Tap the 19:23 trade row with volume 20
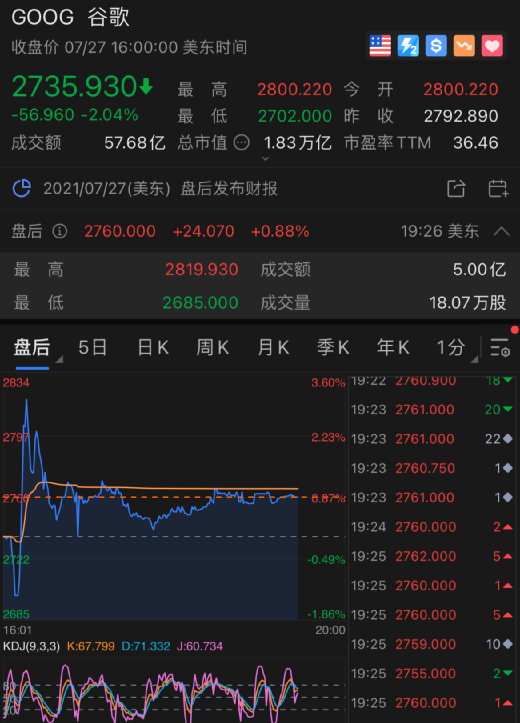The image size is (520, 723). [x=432, y=409]
